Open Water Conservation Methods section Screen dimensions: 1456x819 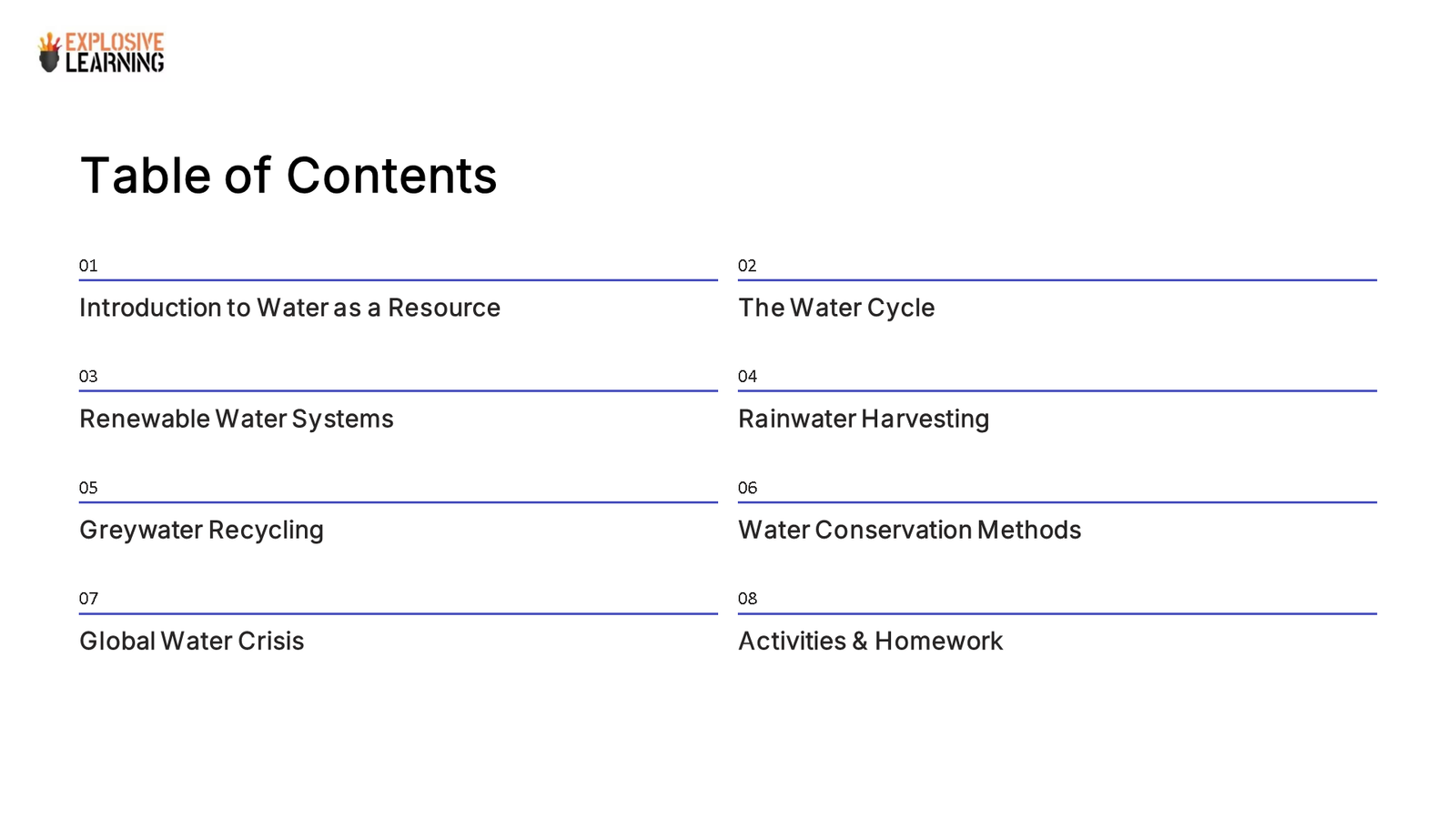(909, 530)
